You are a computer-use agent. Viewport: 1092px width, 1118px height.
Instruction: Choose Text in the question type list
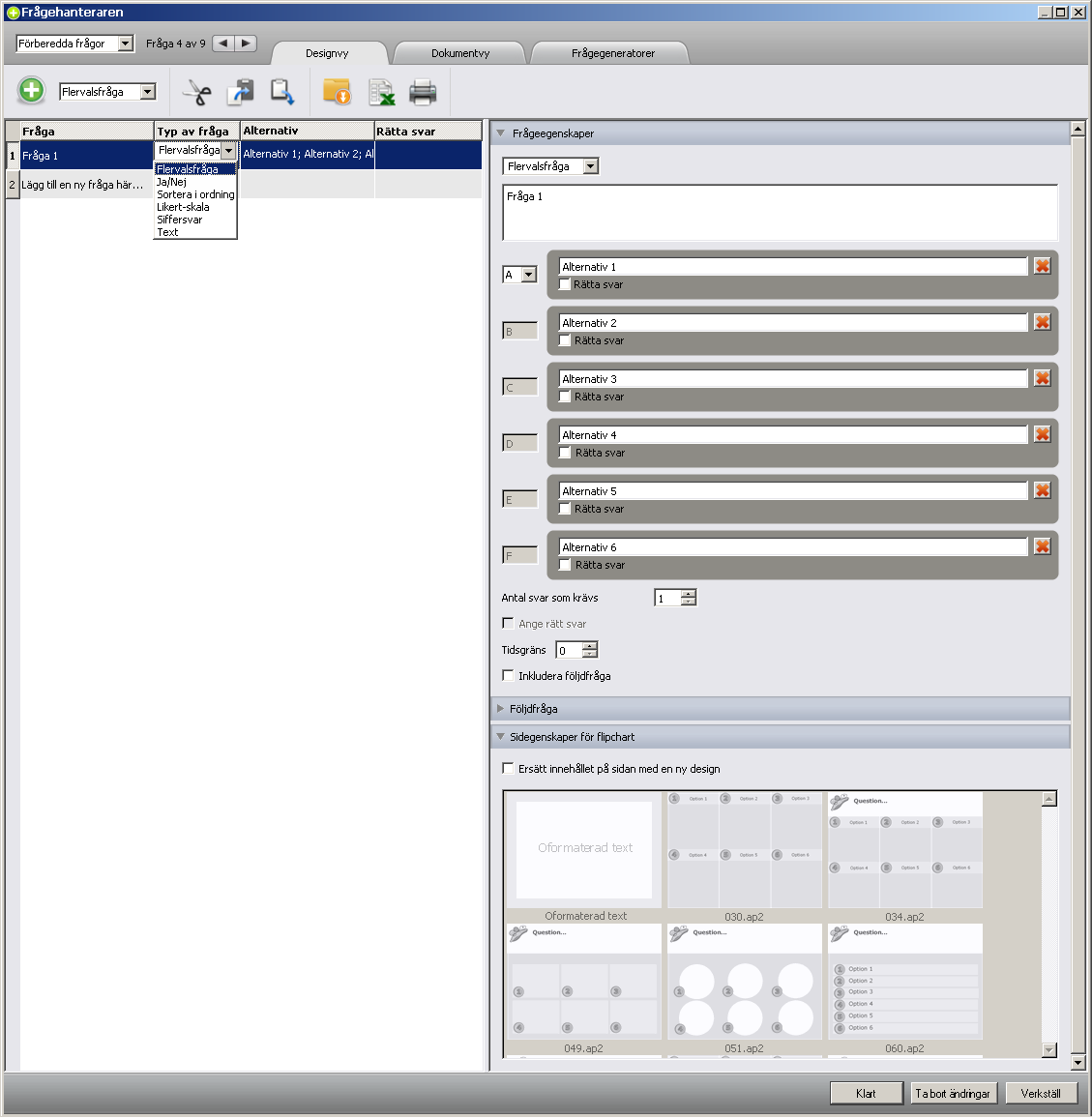pos(194,232)
